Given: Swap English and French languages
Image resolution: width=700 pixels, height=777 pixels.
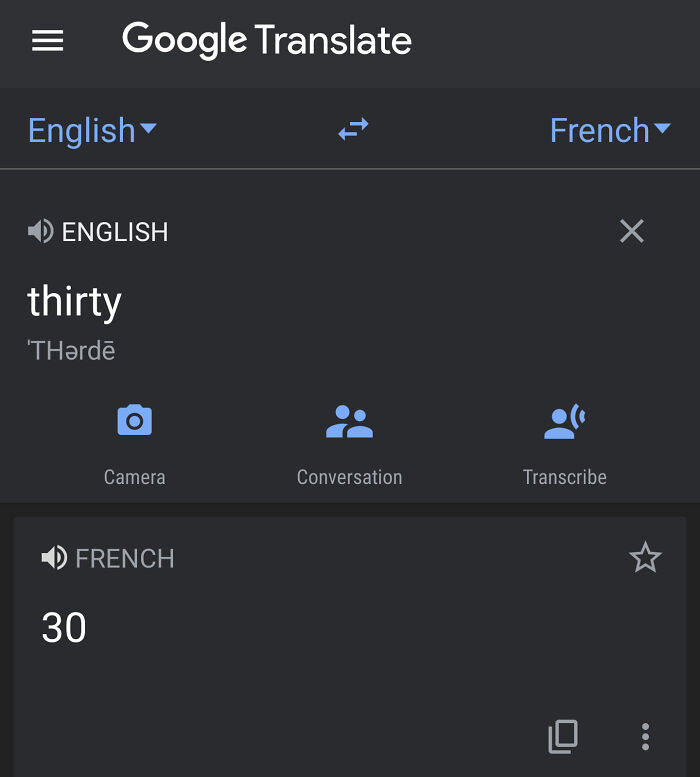Looking at the screenshot, I should tap(353, 129).
